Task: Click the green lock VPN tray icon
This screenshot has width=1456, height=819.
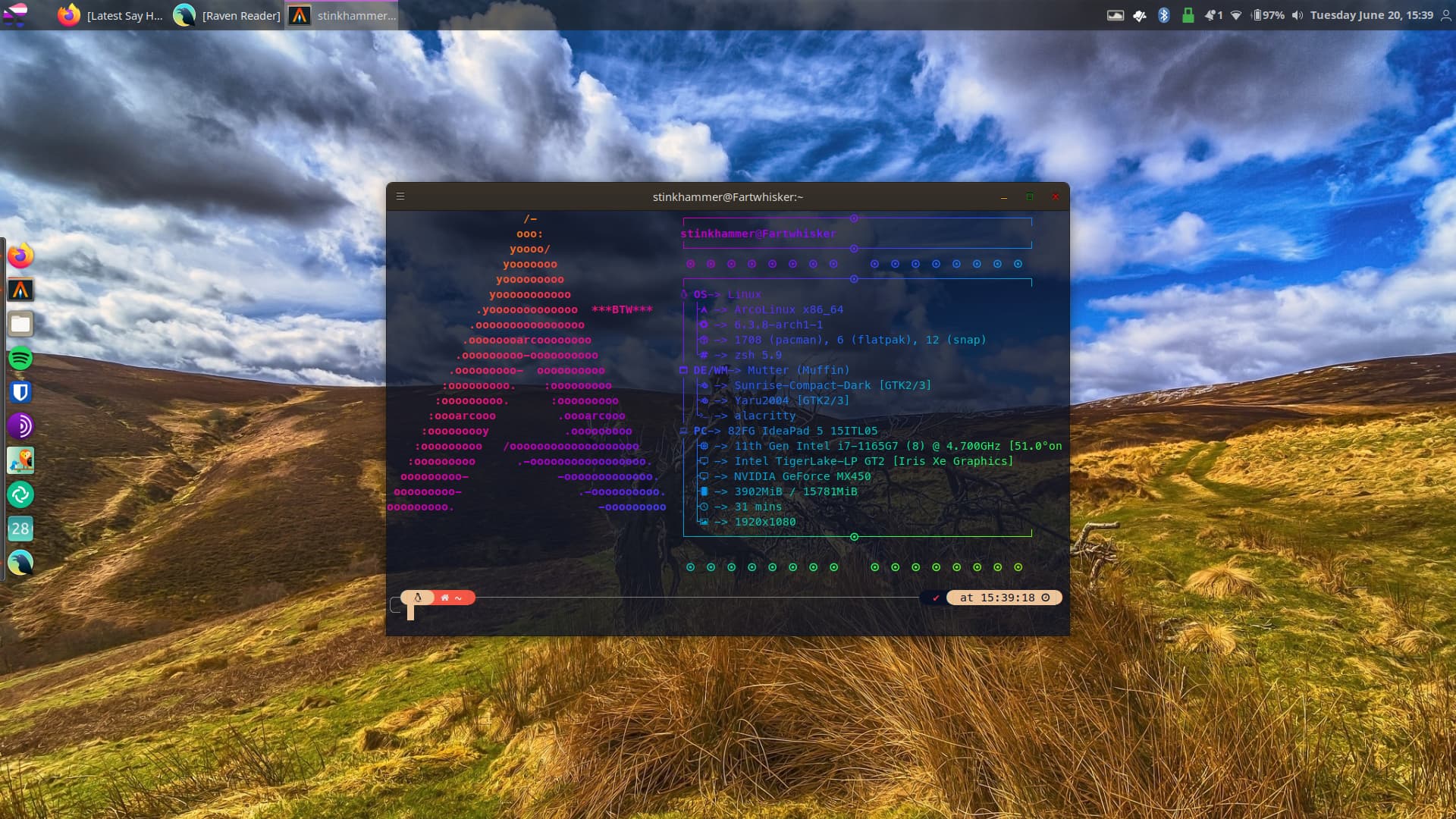Action: [x=1188, y=15]
